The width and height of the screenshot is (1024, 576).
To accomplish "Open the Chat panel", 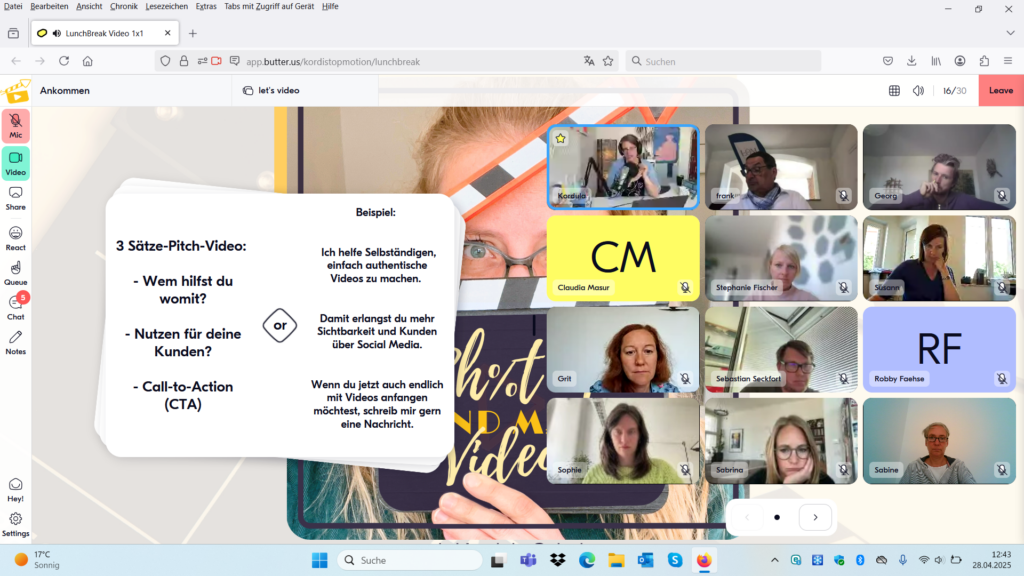I will click(x=16, y=306).
